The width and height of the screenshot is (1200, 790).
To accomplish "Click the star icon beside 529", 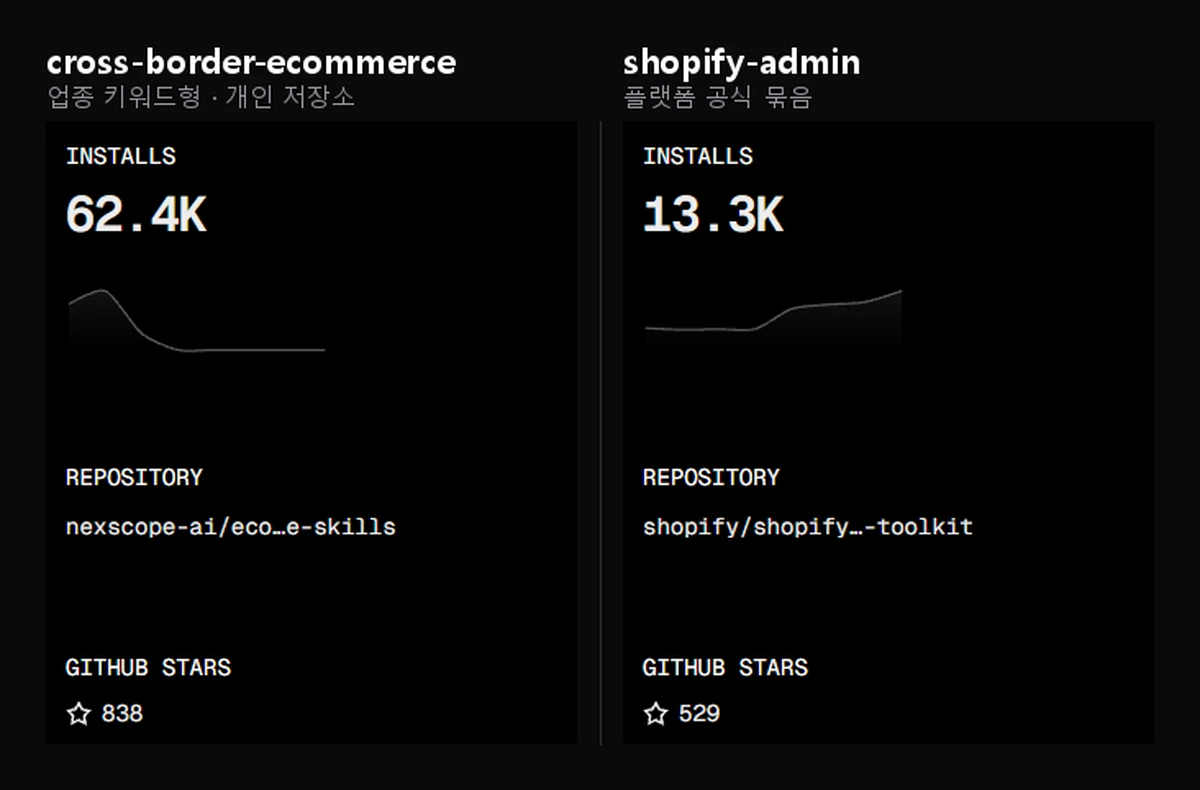I will (655, 714).
